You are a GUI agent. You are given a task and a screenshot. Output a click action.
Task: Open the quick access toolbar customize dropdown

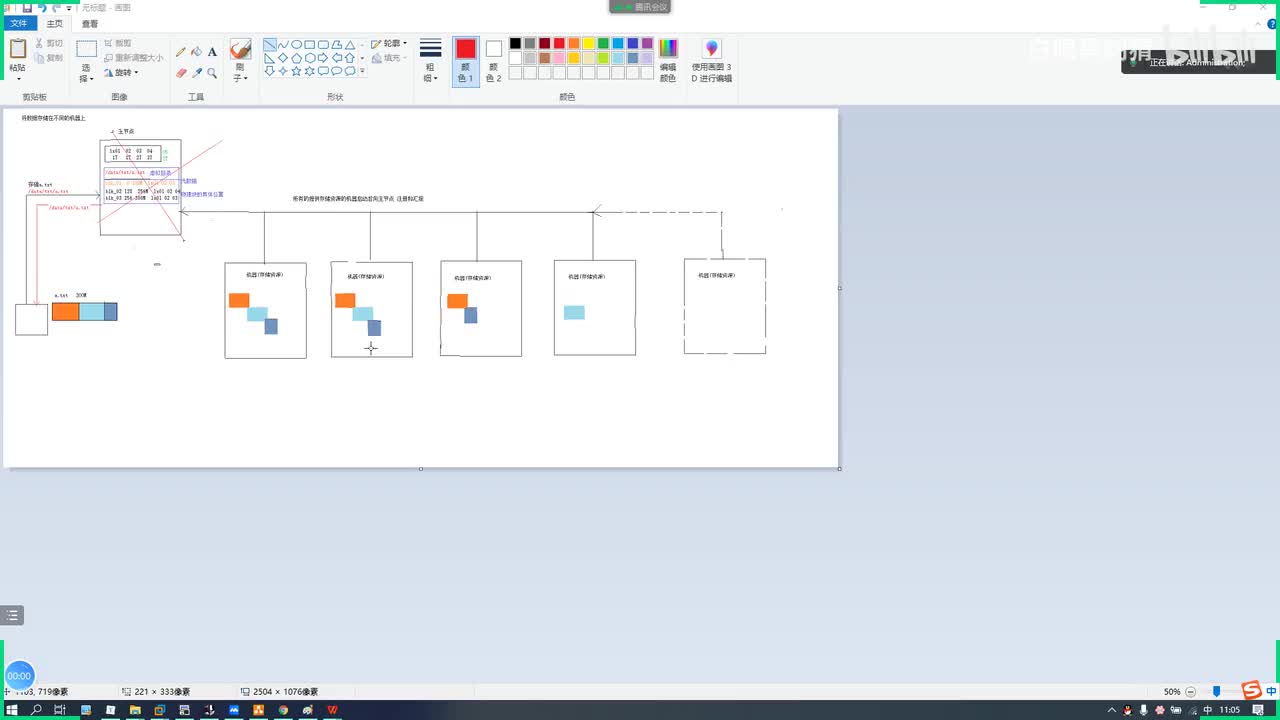click(69, 8)
